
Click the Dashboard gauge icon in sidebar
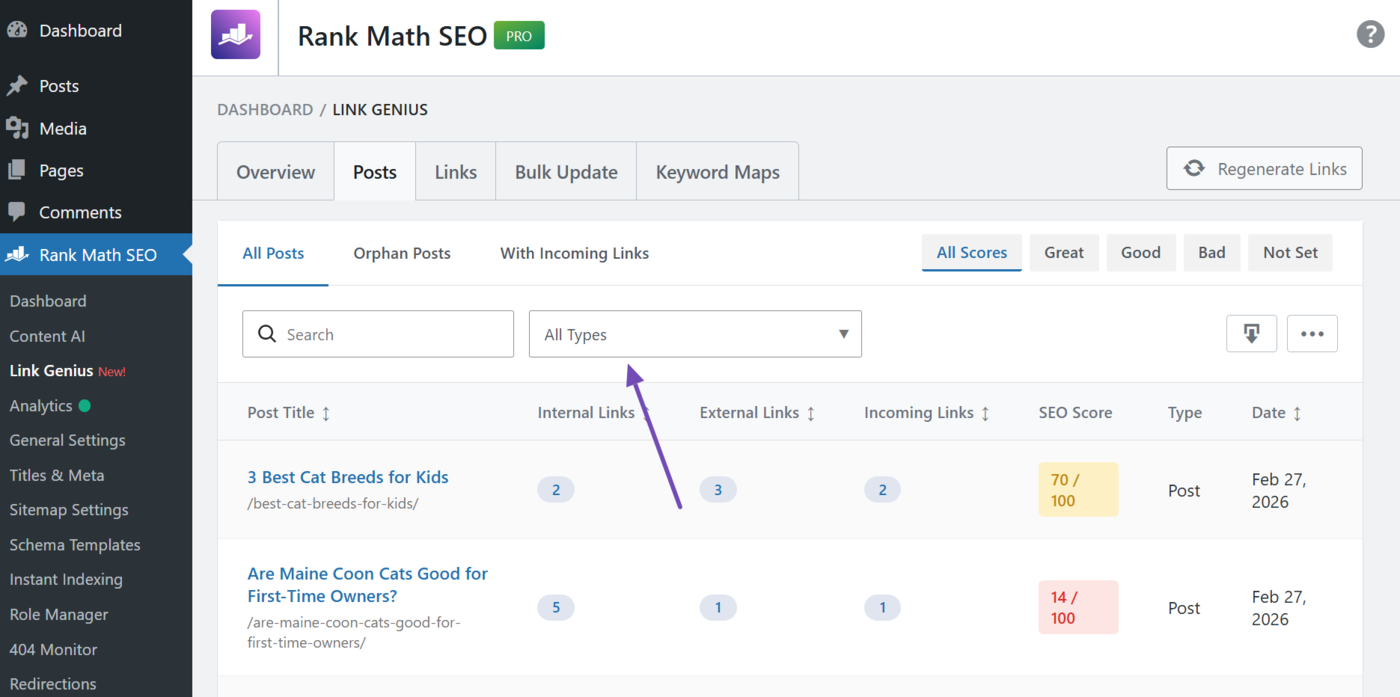point(17,31)
